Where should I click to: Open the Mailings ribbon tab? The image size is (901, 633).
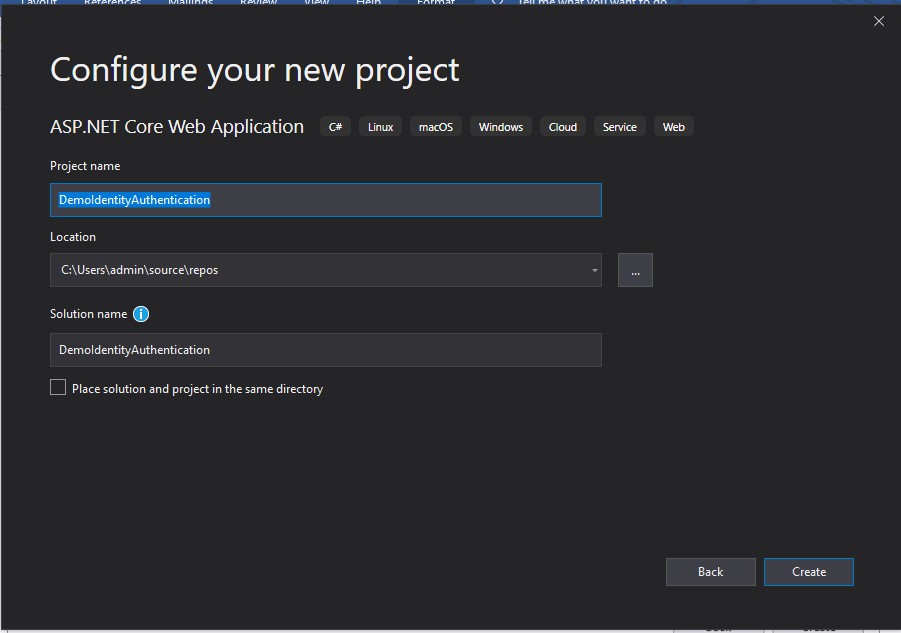click(x=190, y=3)
